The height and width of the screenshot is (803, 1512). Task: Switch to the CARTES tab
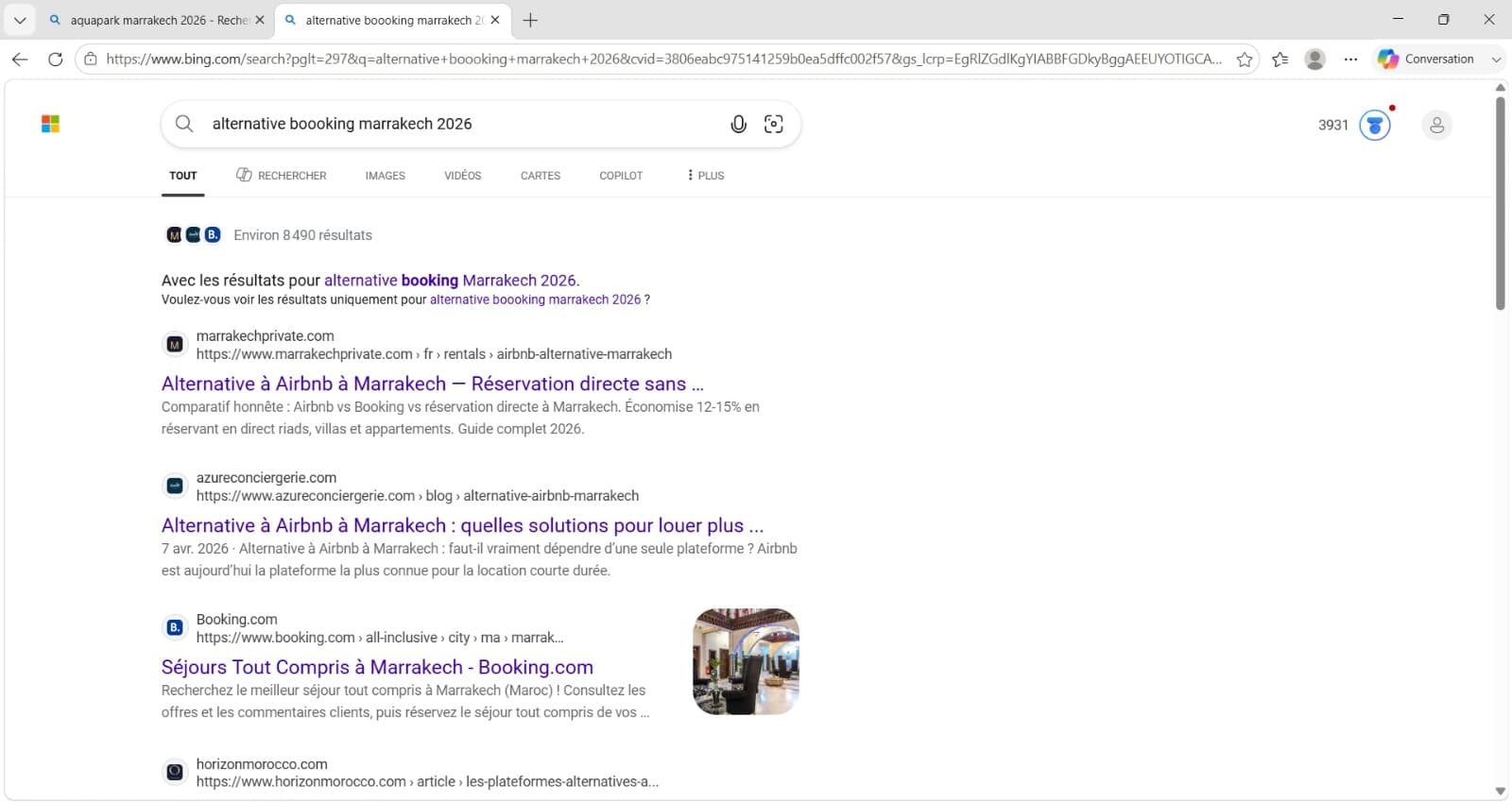(541, 176)
